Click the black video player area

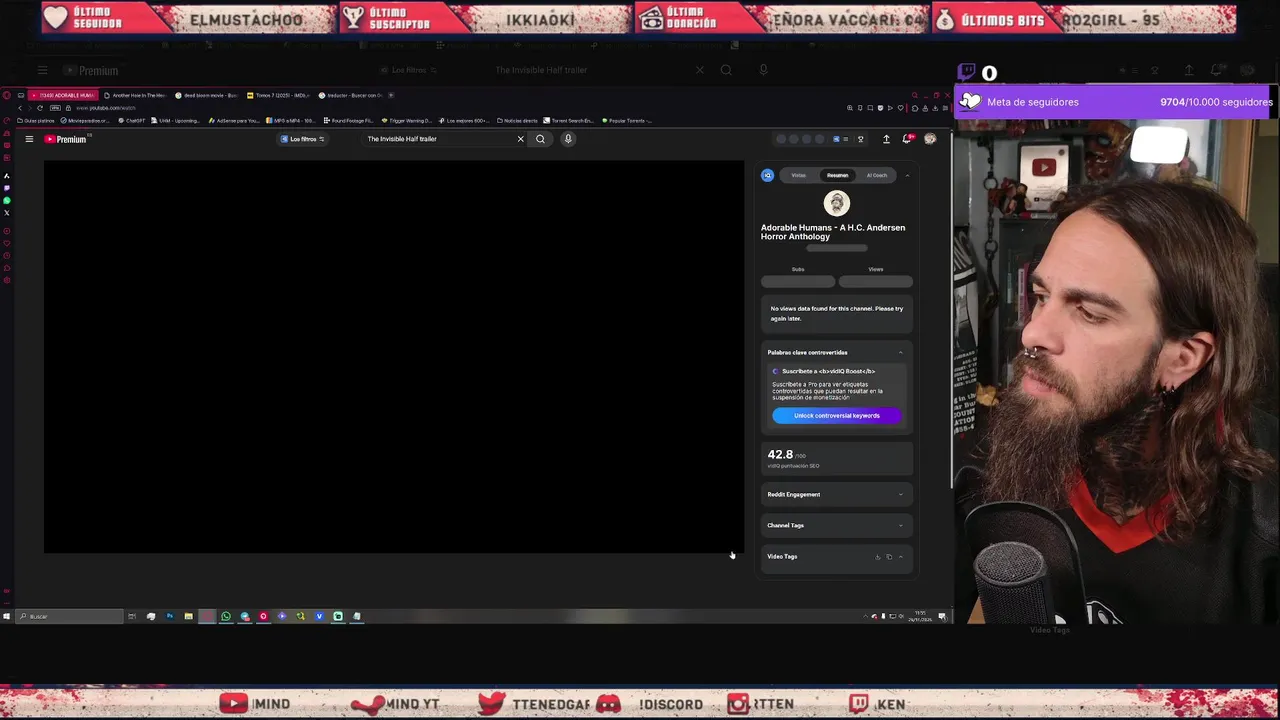click(x=394, y=357)
